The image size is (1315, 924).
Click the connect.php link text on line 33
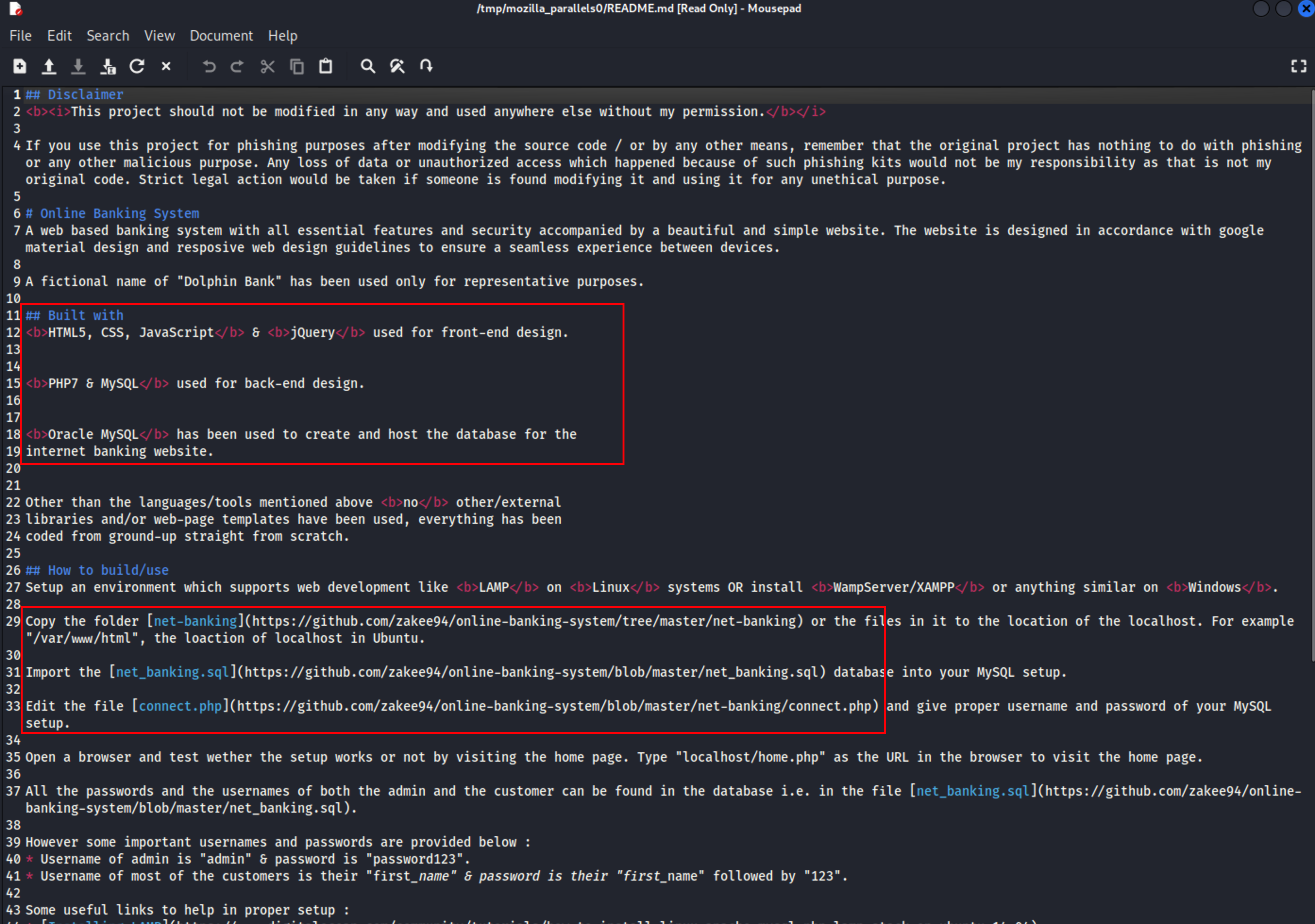point(180,706)
